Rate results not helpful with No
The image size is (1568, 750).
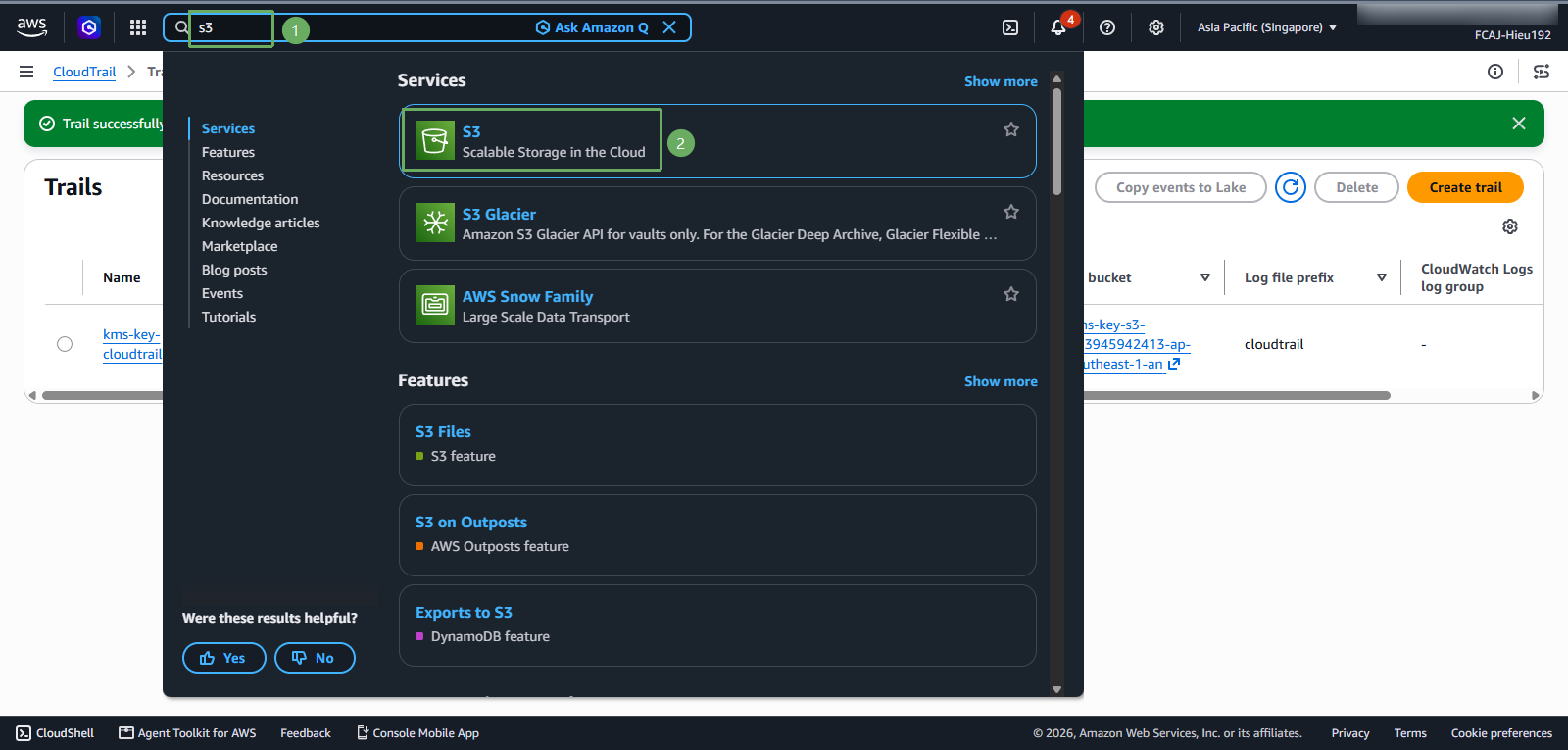pos(315,658)
